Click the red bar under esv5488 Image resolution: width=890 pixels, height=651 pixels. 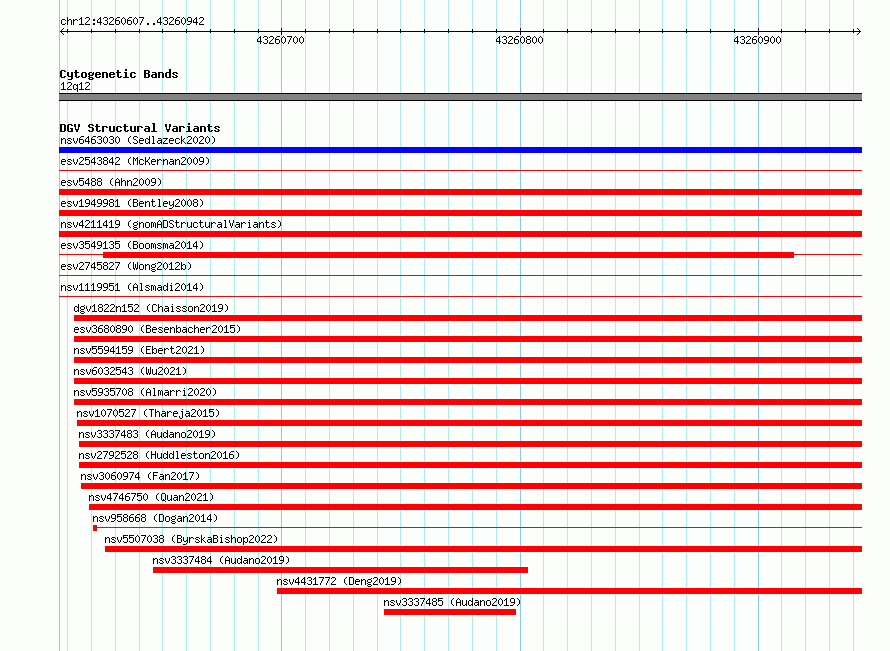tap(460, 192)
